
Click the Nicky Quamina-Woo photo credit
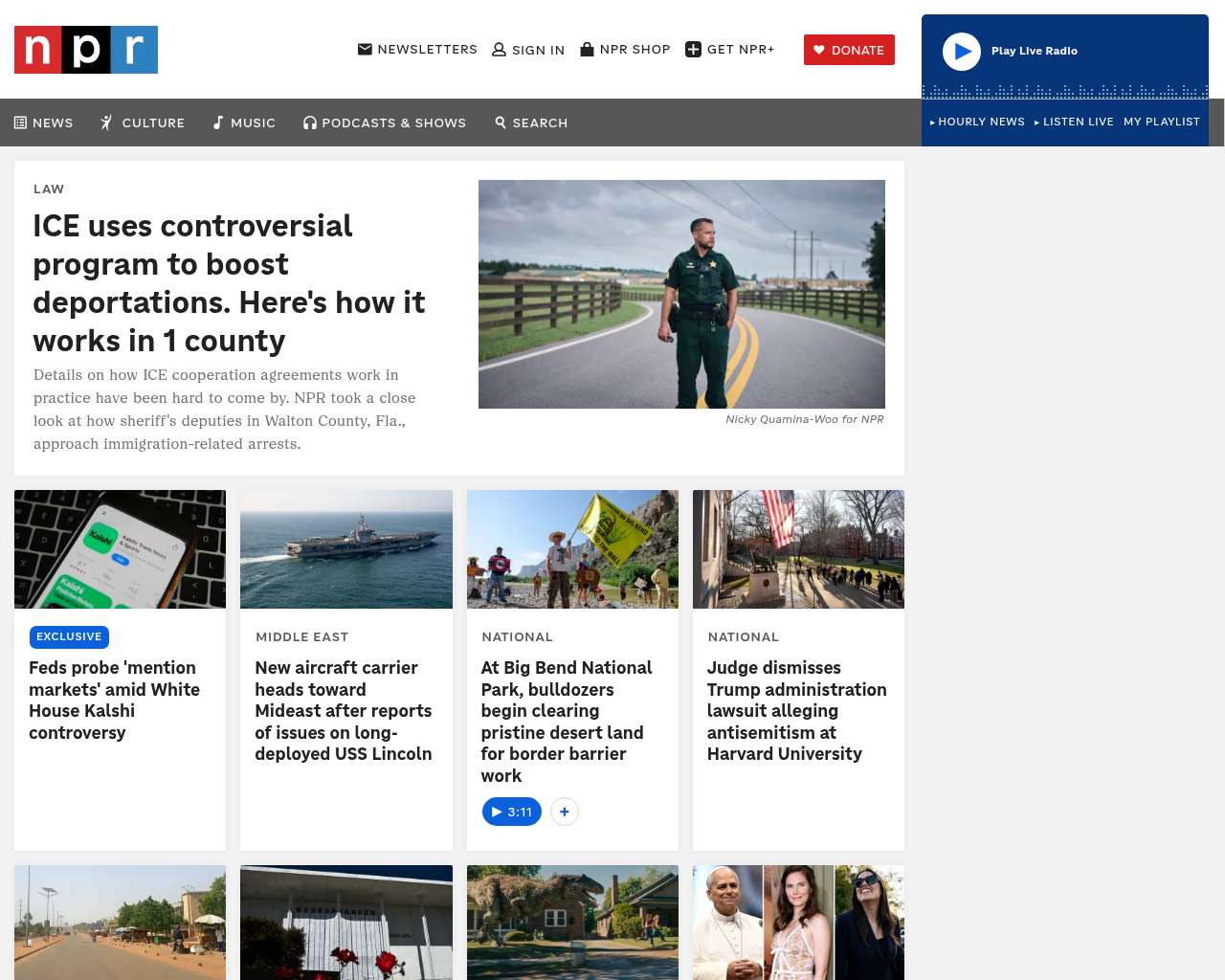coord(805,419)
